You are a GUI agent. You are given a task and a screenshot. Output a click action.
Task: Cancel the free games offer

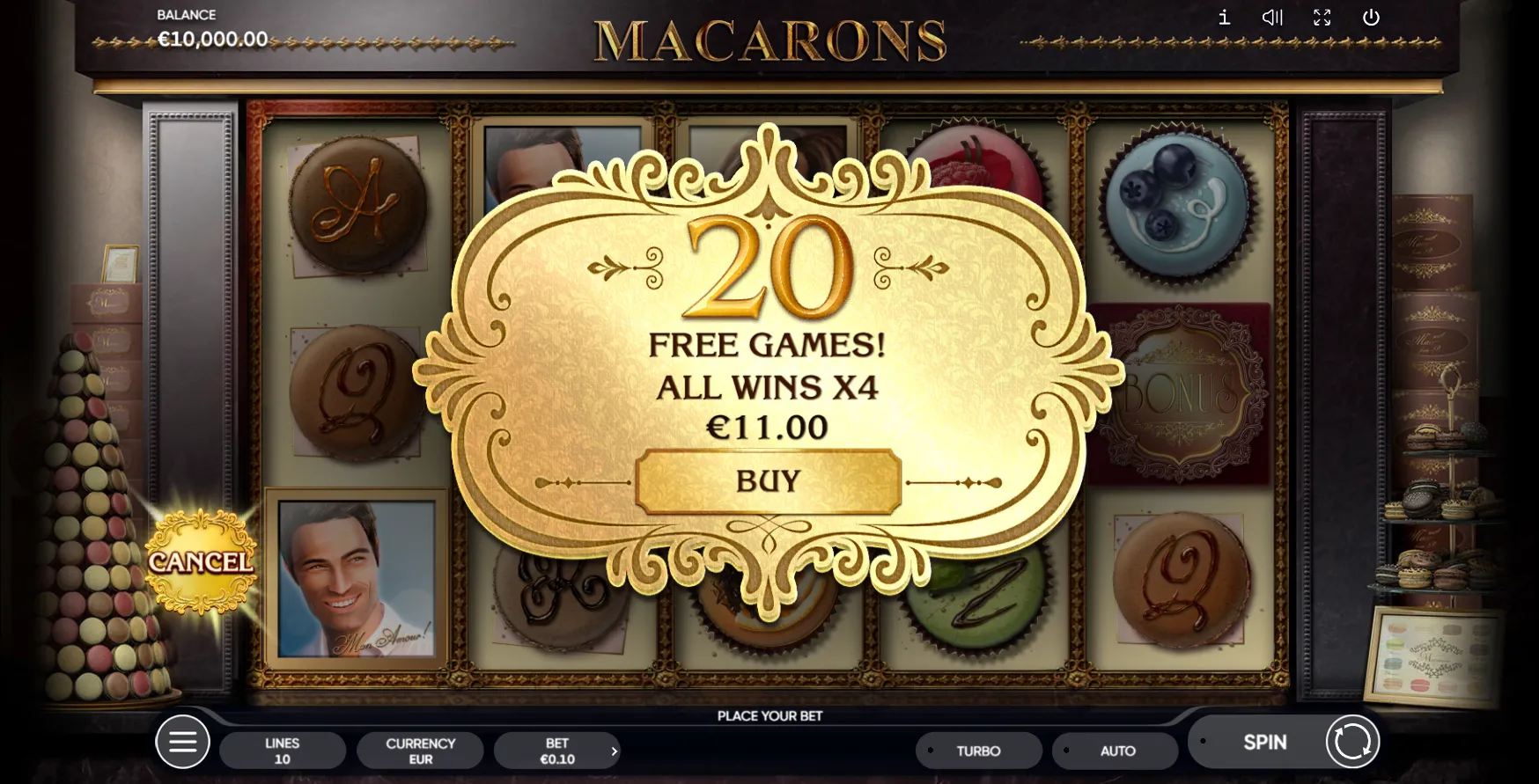(x=202, y=561)
